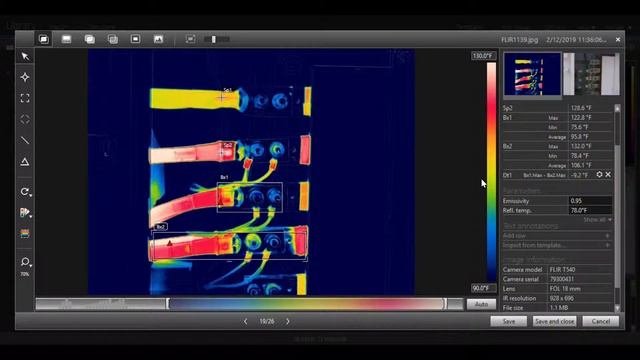Image resolution: width=640 pixels, height=360 pixels.
Task: Click the File size 1.1 MB value
Action: [x=557, y=308]
